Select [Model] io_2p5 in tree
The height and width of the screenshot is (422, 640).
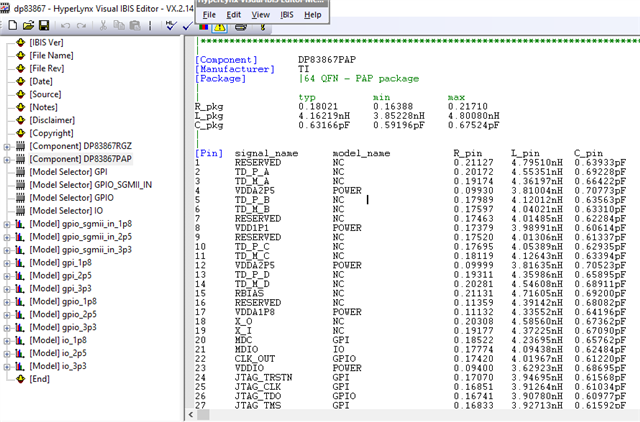[x=58, y=353]
